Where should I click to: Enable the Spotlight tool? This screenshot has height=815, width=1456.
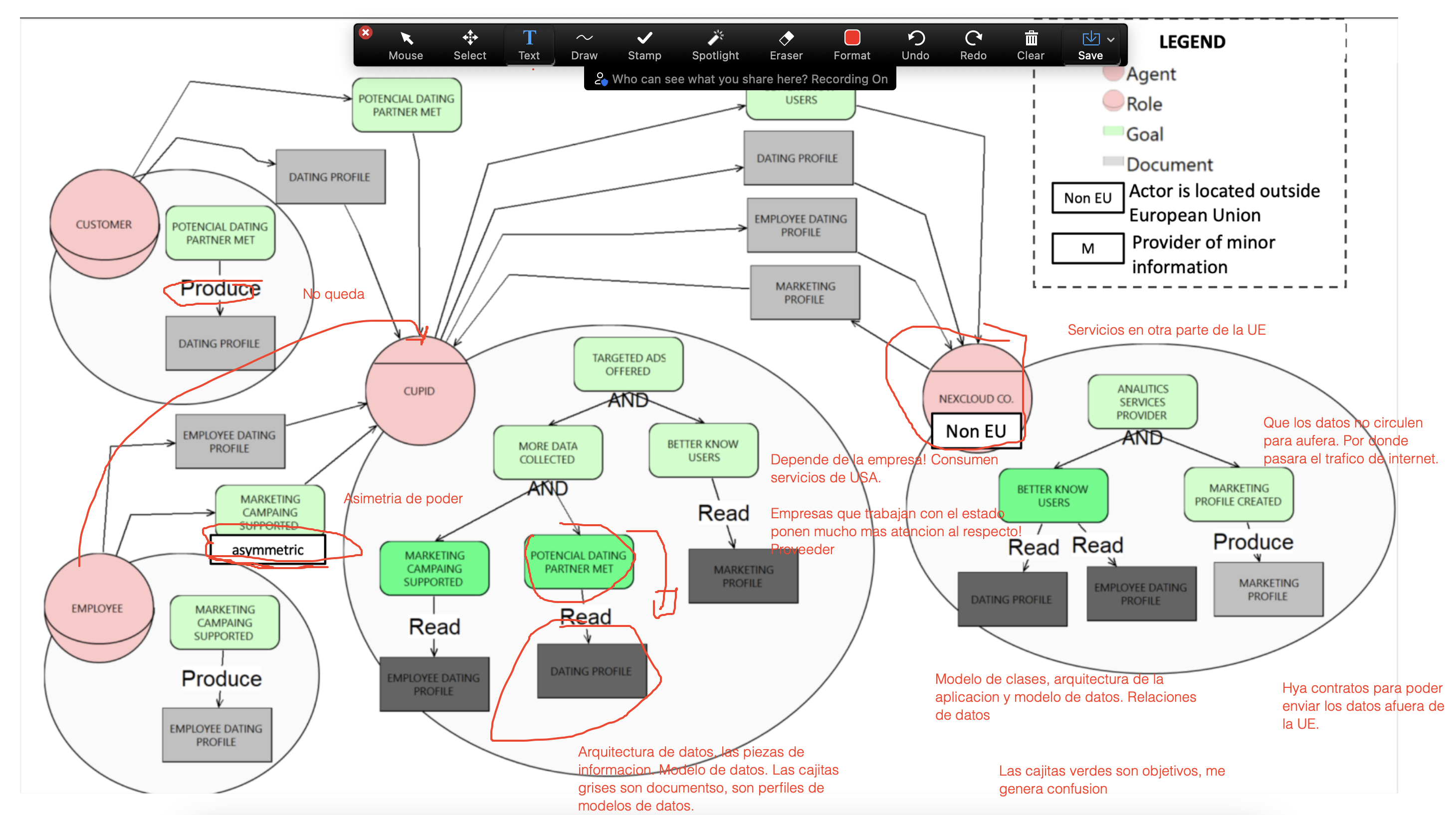click(x=715, y=45)
